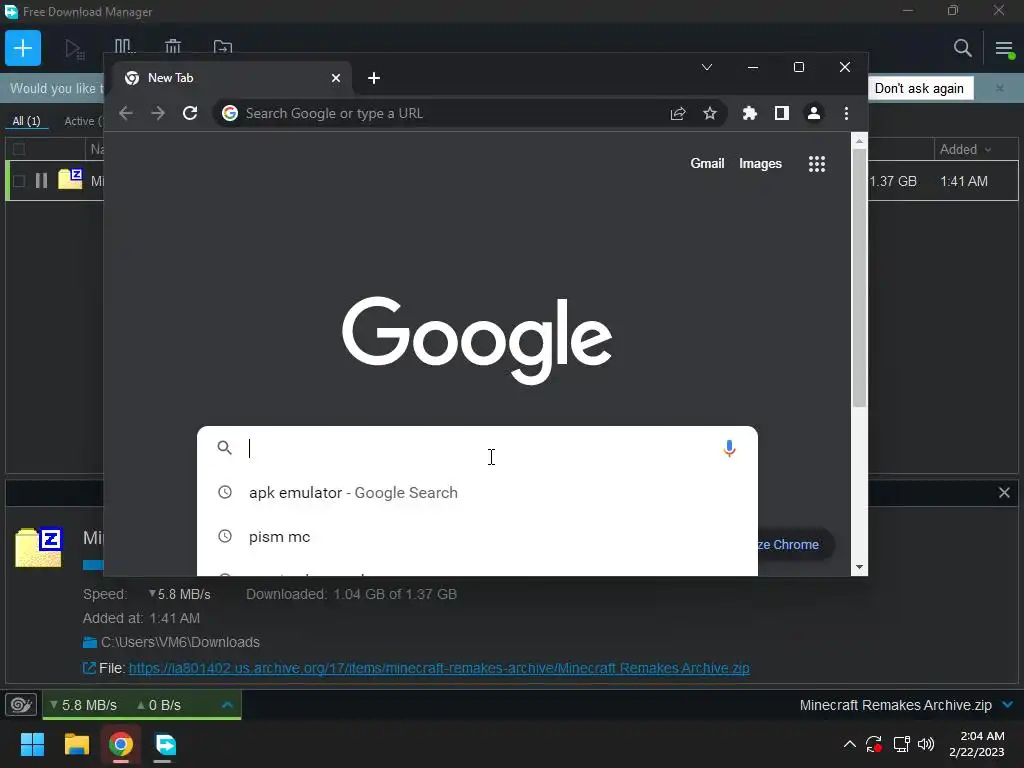Viewport: 1024px width, 768px height.
Task: Open Chrome side panel icon
Action: point(782,113)
